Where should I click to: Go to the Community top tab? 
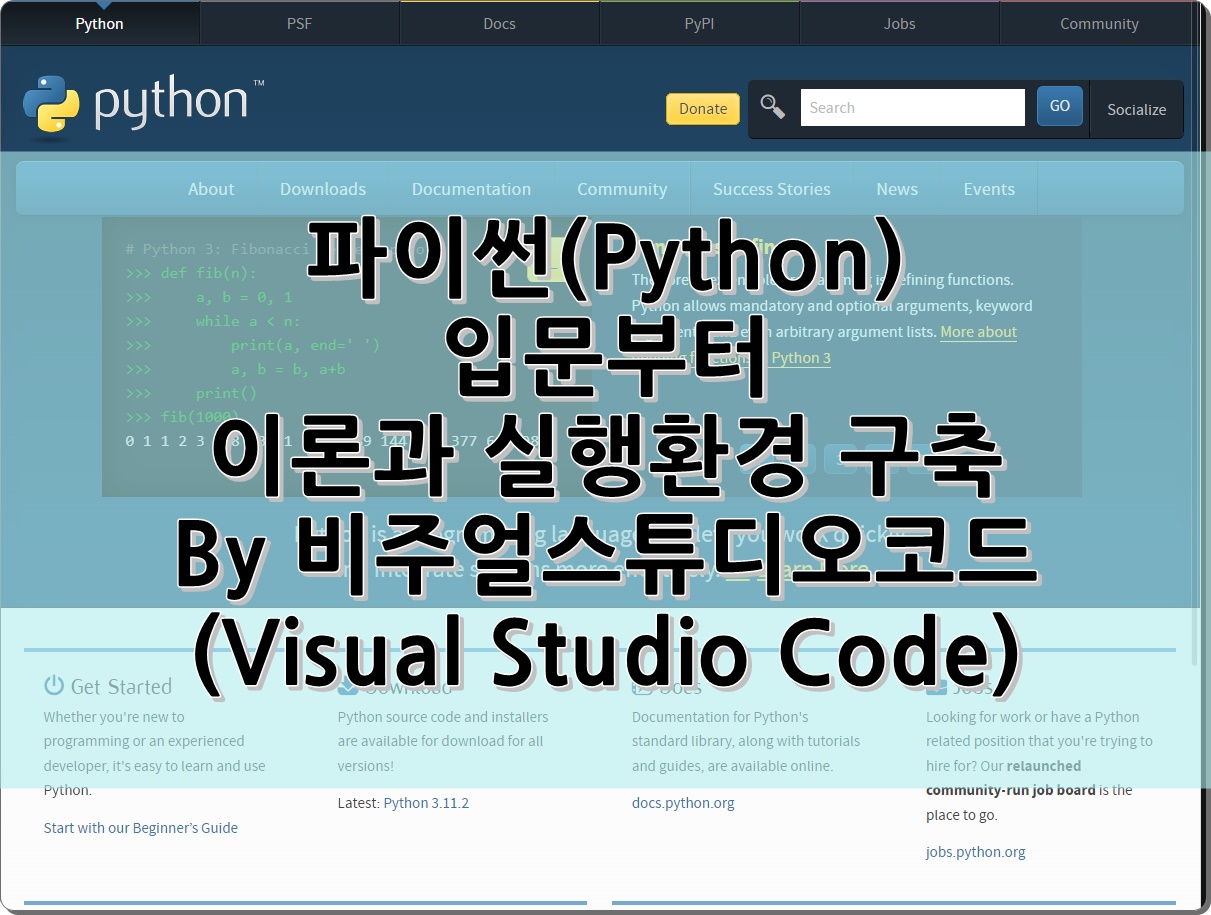point(1099,24)
